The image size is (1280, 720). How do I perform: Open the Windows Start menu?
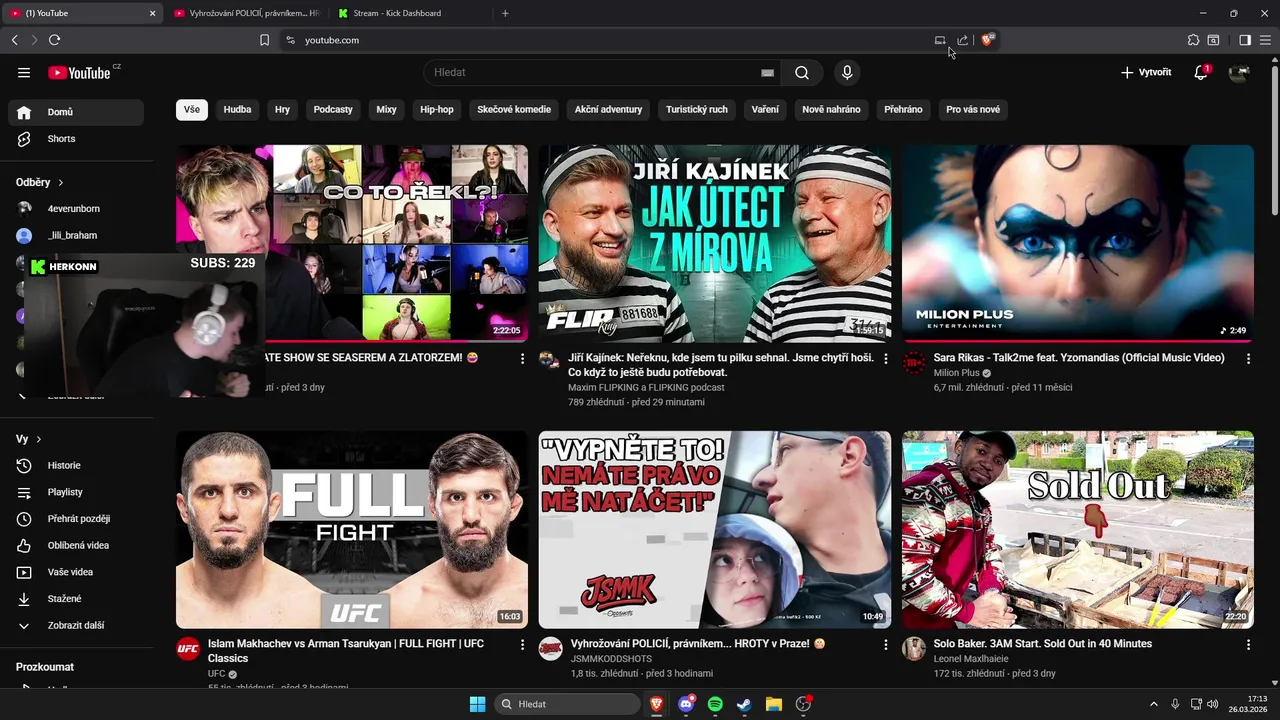point(477,704)
